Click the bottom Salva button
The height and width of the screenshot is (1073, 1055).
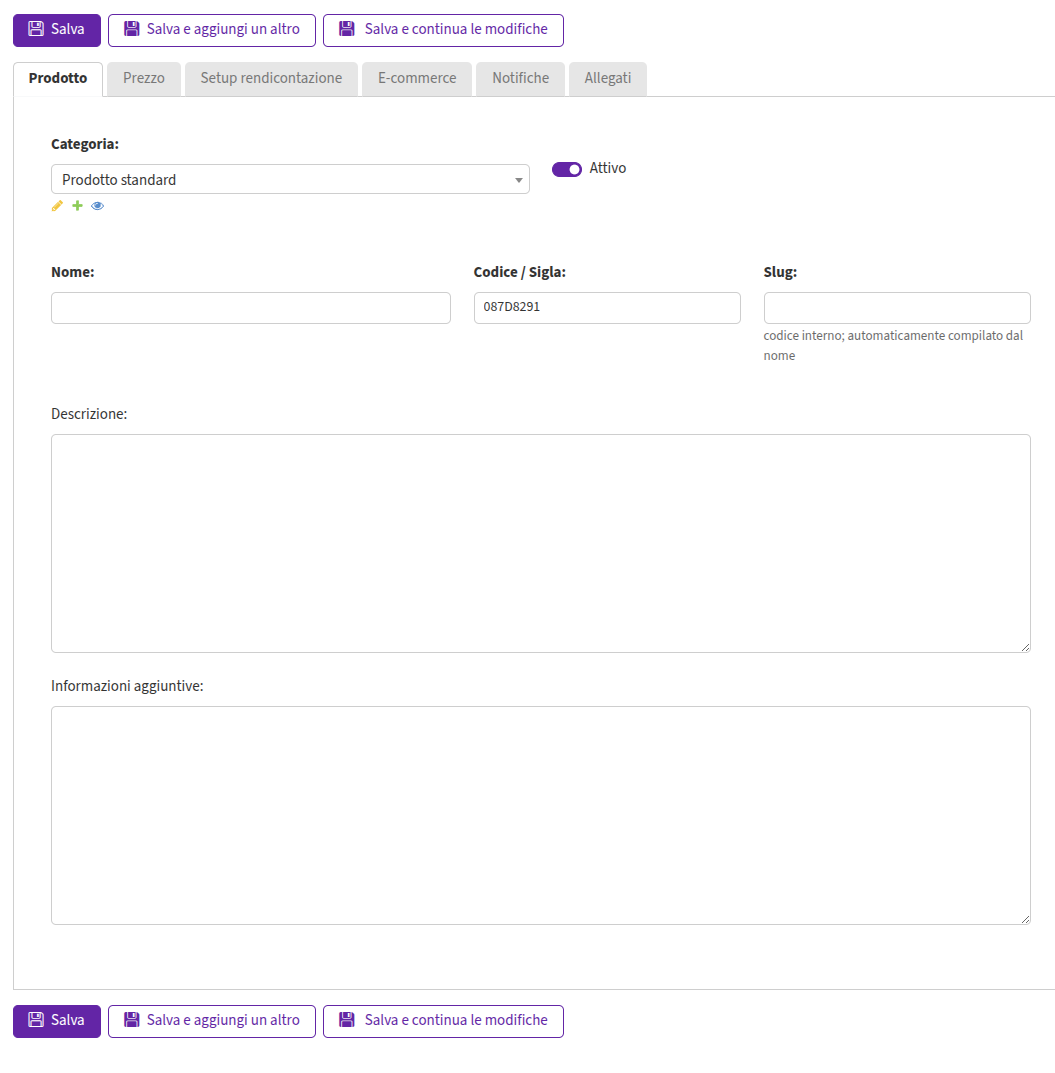(57, 1021)
